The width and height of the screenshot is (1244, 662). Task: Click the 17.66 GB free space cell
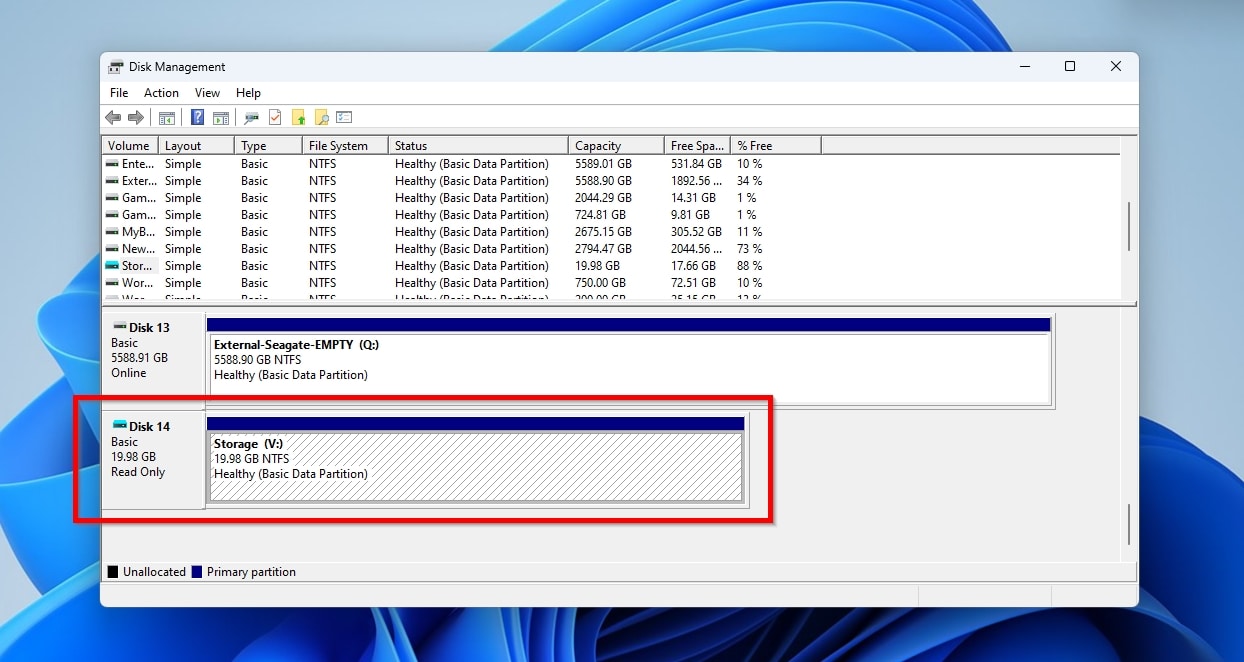click(693, 266)
